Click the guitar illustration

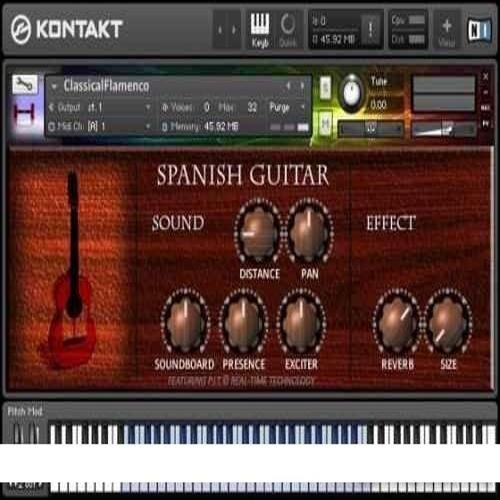coord(73,270)
